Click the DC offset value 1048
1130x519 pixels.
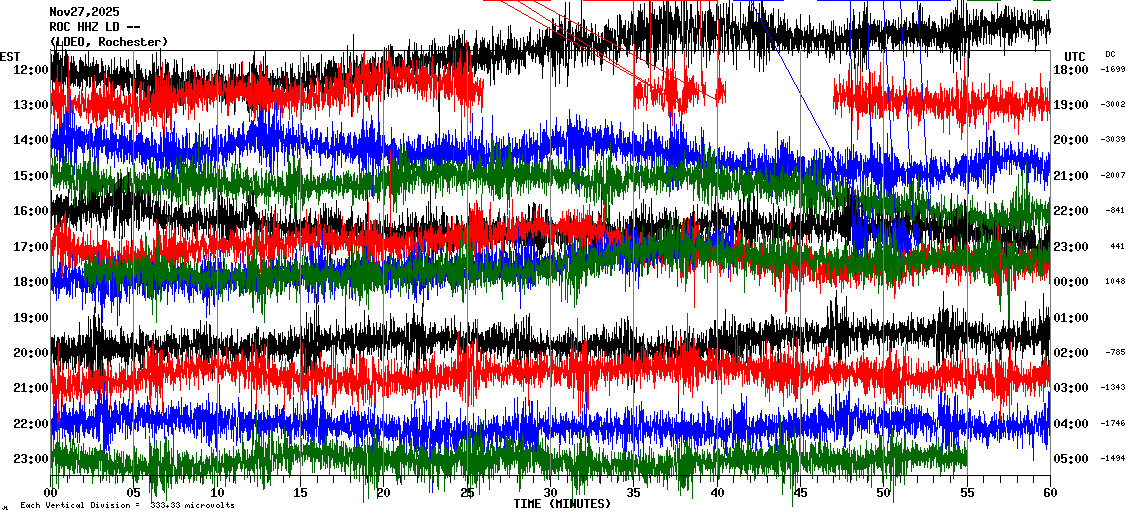click(x=1116, y=282)
